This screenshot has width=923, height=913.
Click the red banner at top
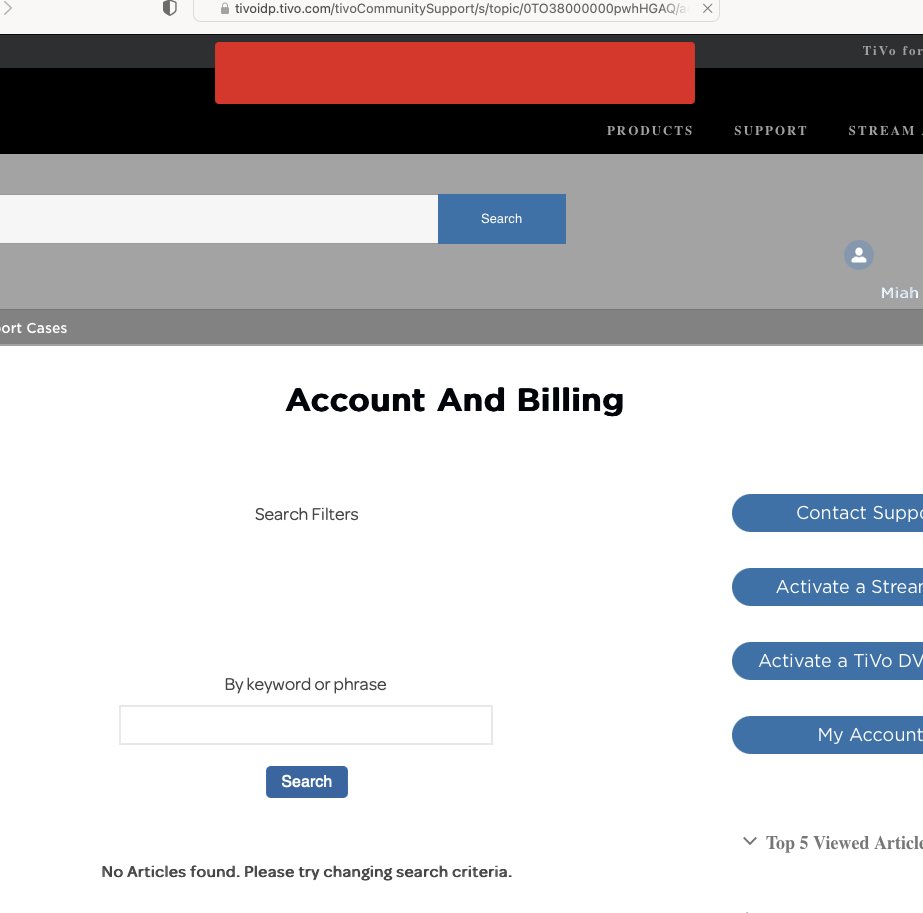tap(454, 73)
